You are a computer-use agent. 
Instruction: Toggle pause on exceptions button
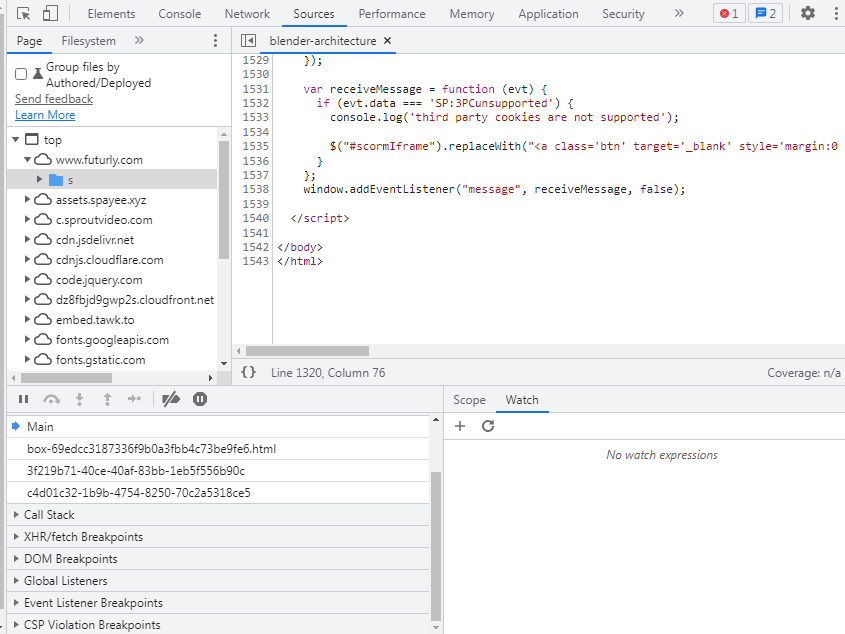(x=200, y=399)
